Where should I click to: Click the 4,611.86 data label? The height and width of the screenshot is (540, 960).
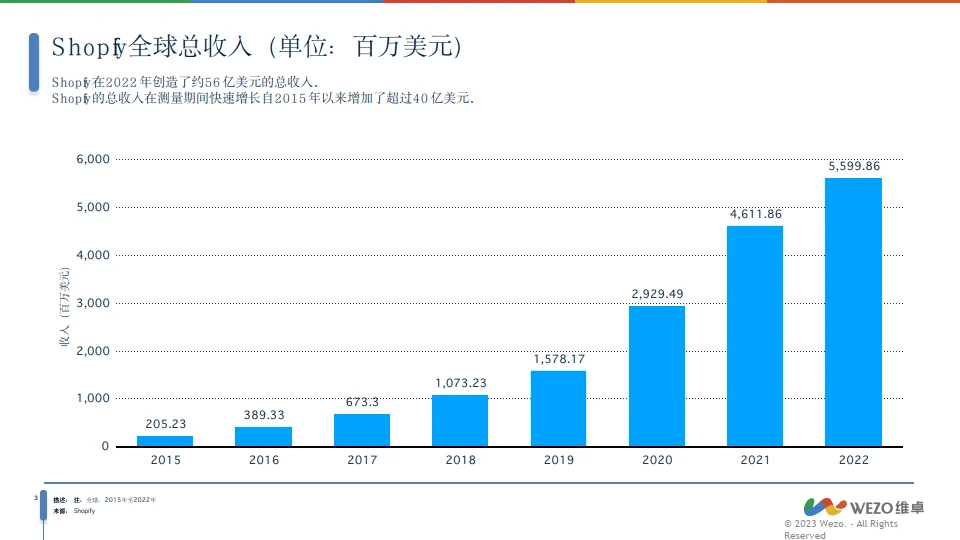click(756, 214)
